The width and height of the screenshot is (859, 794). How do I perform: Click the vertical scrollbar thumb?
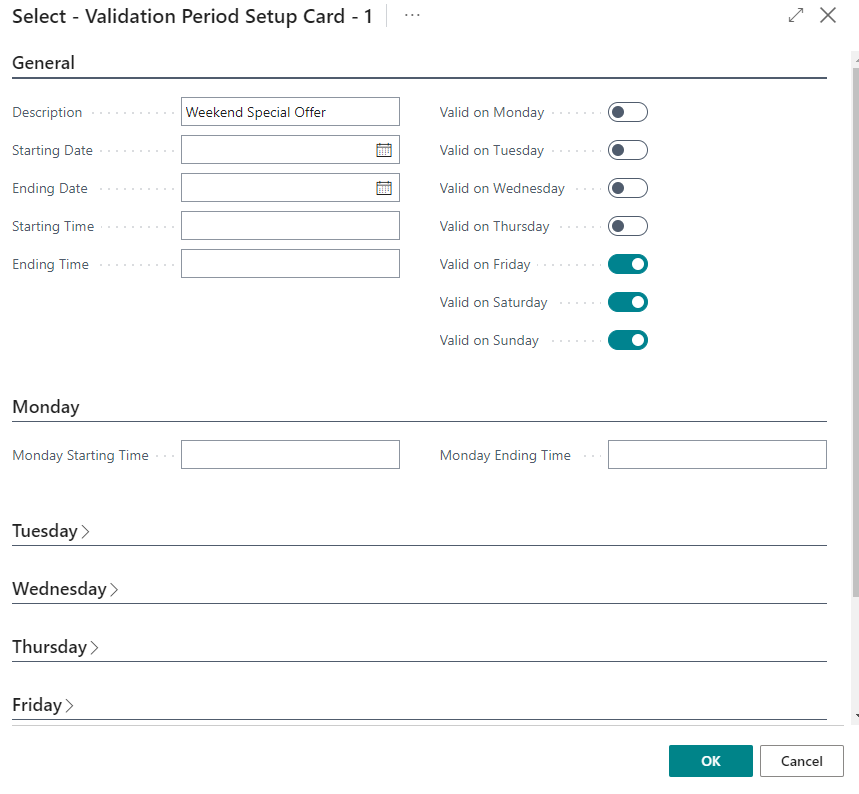pyautogui.click(x=856, y=333)
